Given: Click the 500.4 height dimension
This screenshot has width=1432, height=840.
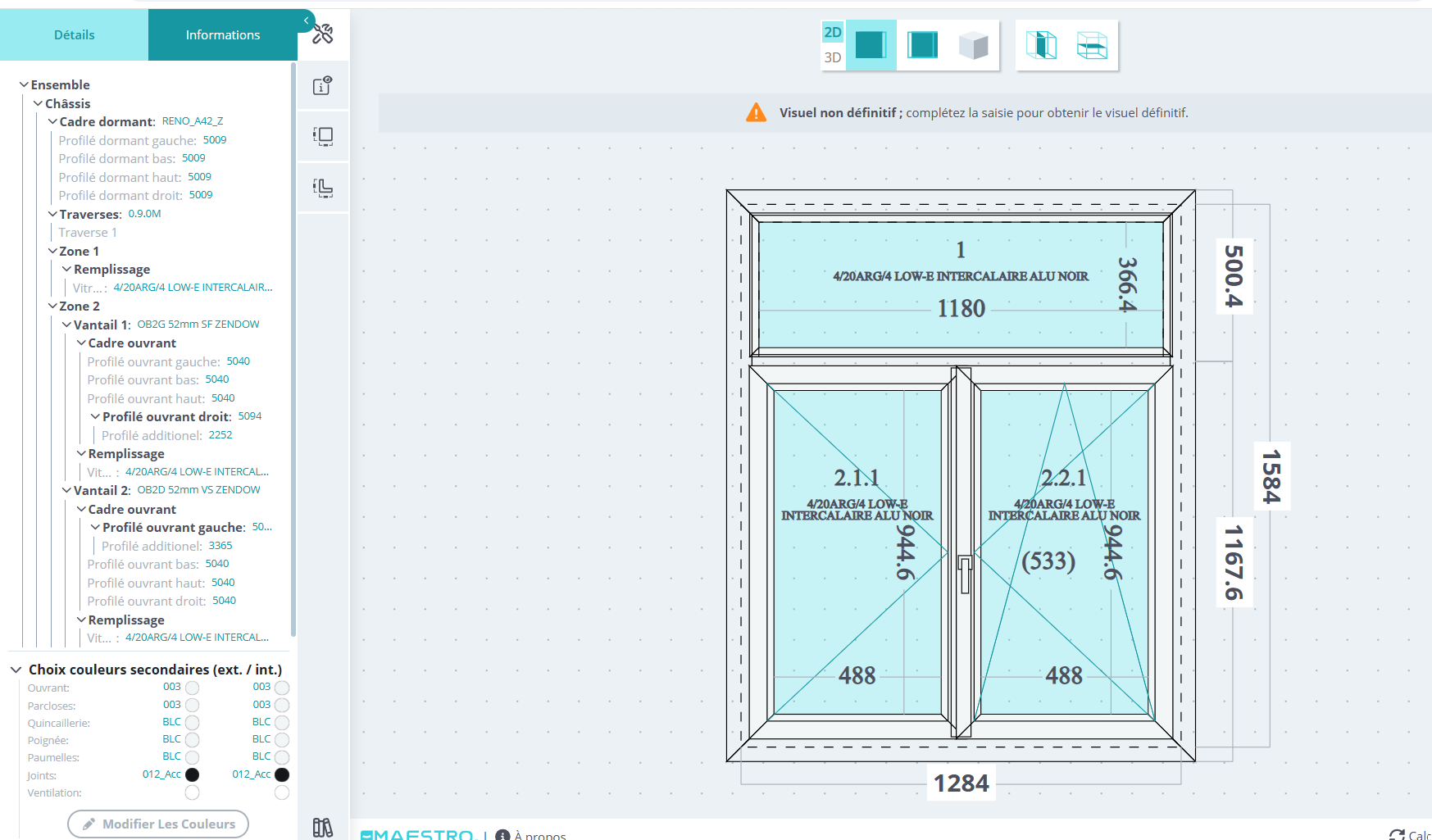Looking at the screenshot, I should click(1234, 276).
